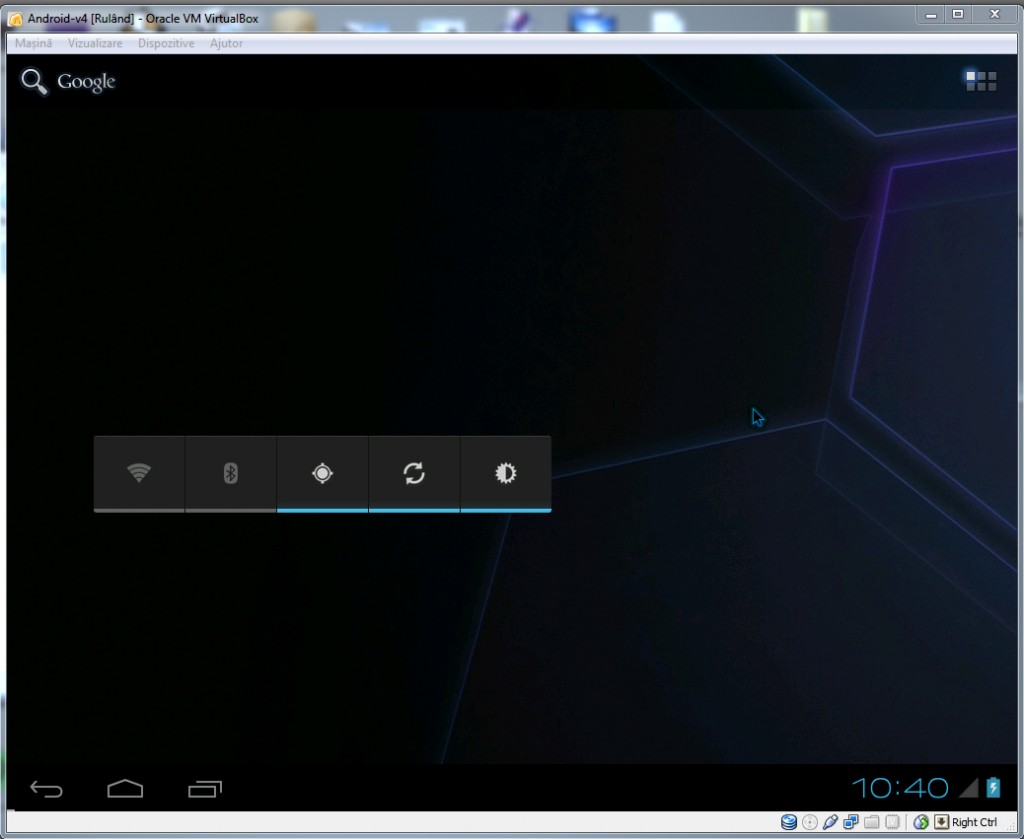Click the Google search bar text
Viewport: 1024px width, 839px height.
(x=86, y=82)
